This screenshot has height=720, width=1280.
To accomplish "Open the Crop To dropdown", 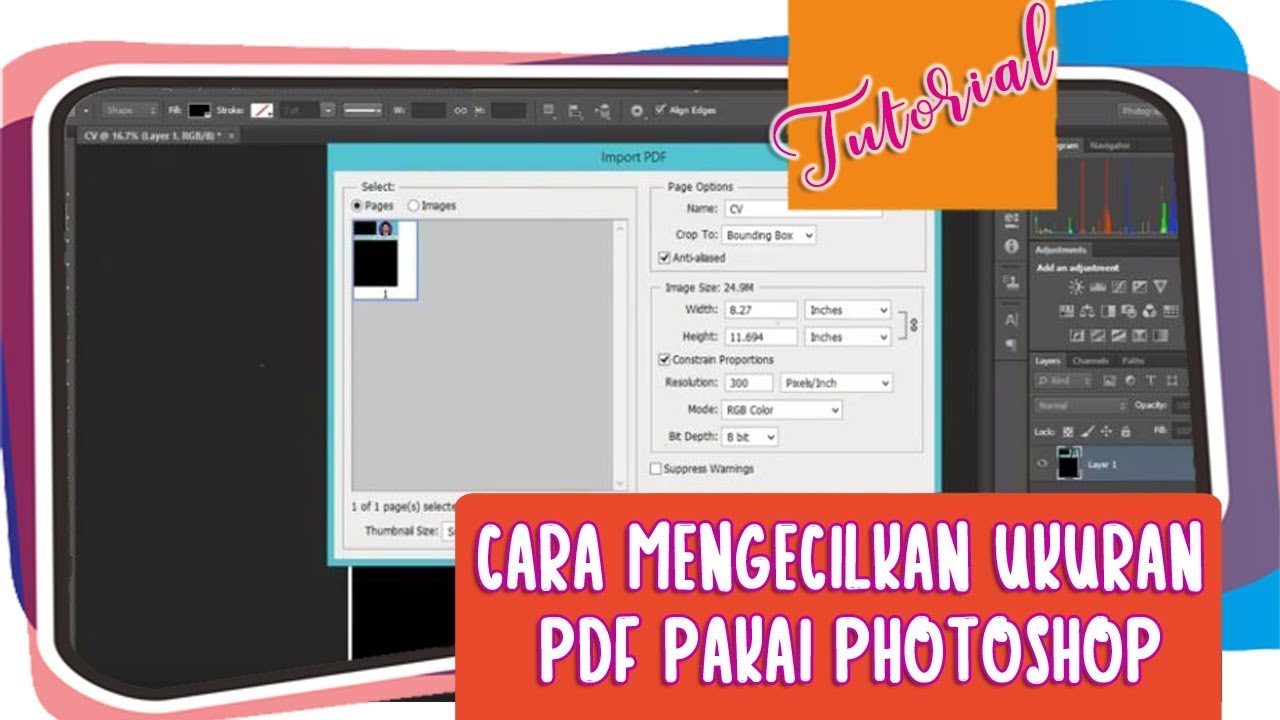I will point(768,235).
